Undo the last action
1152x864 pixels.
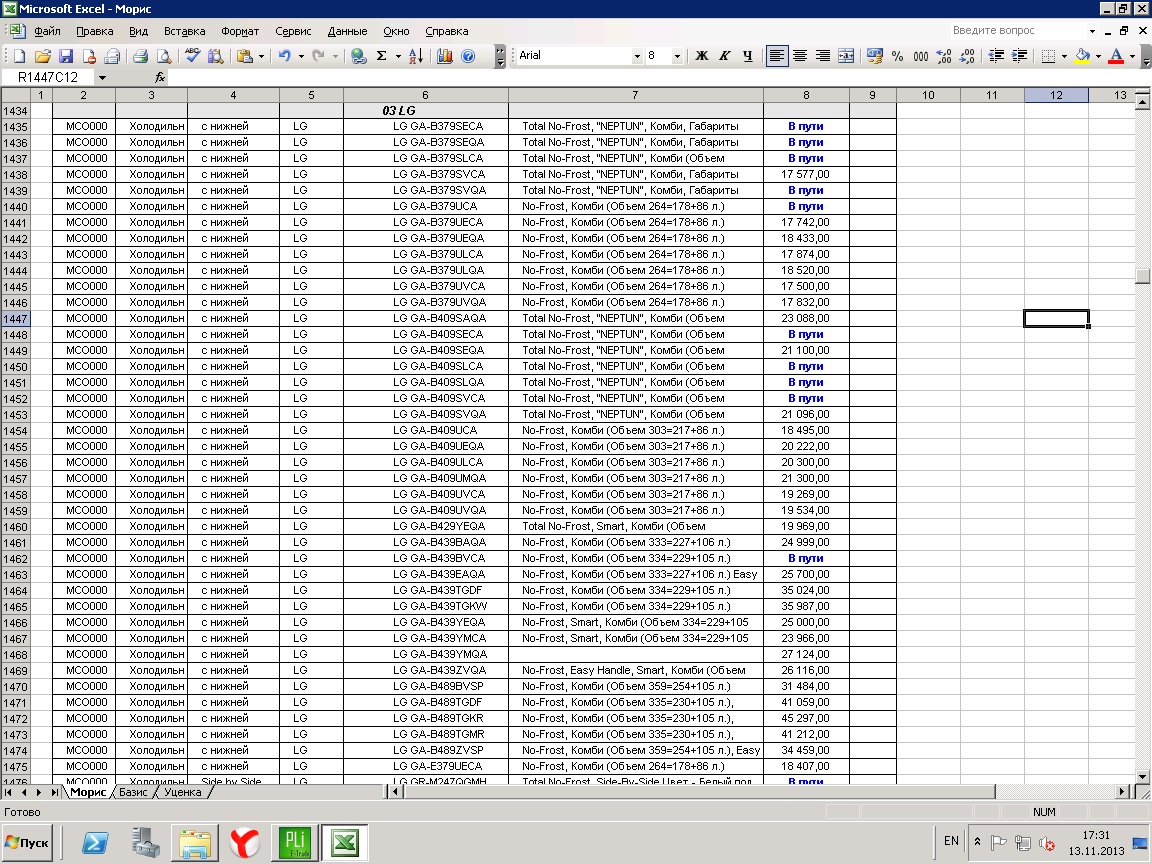285,56
